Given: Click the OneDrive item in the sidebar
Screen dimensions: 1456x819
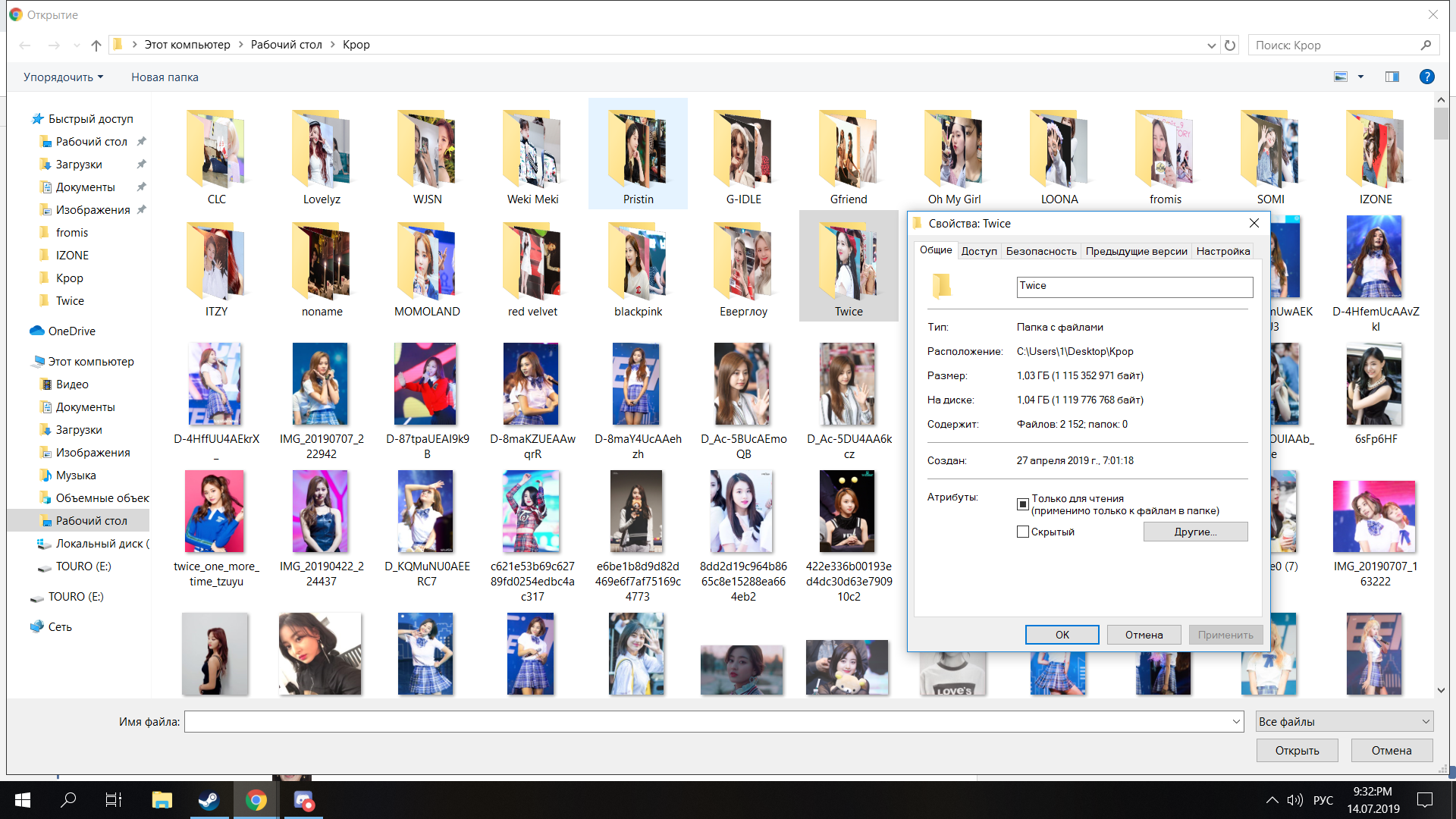Looking at the screenshot, I should coord(71,331).
